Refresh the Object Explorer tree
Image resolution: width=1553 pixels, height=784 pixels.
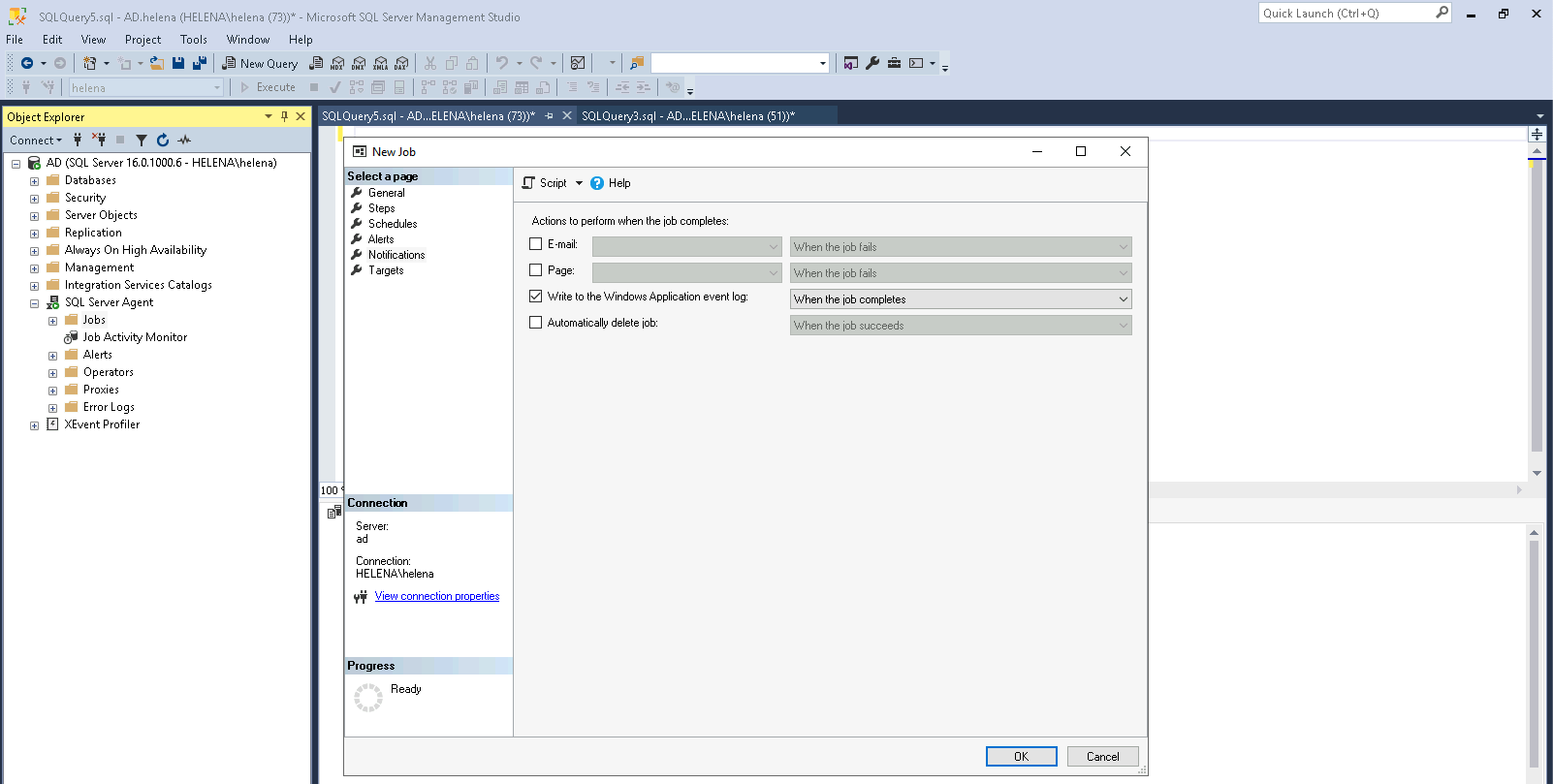[163, 141]
